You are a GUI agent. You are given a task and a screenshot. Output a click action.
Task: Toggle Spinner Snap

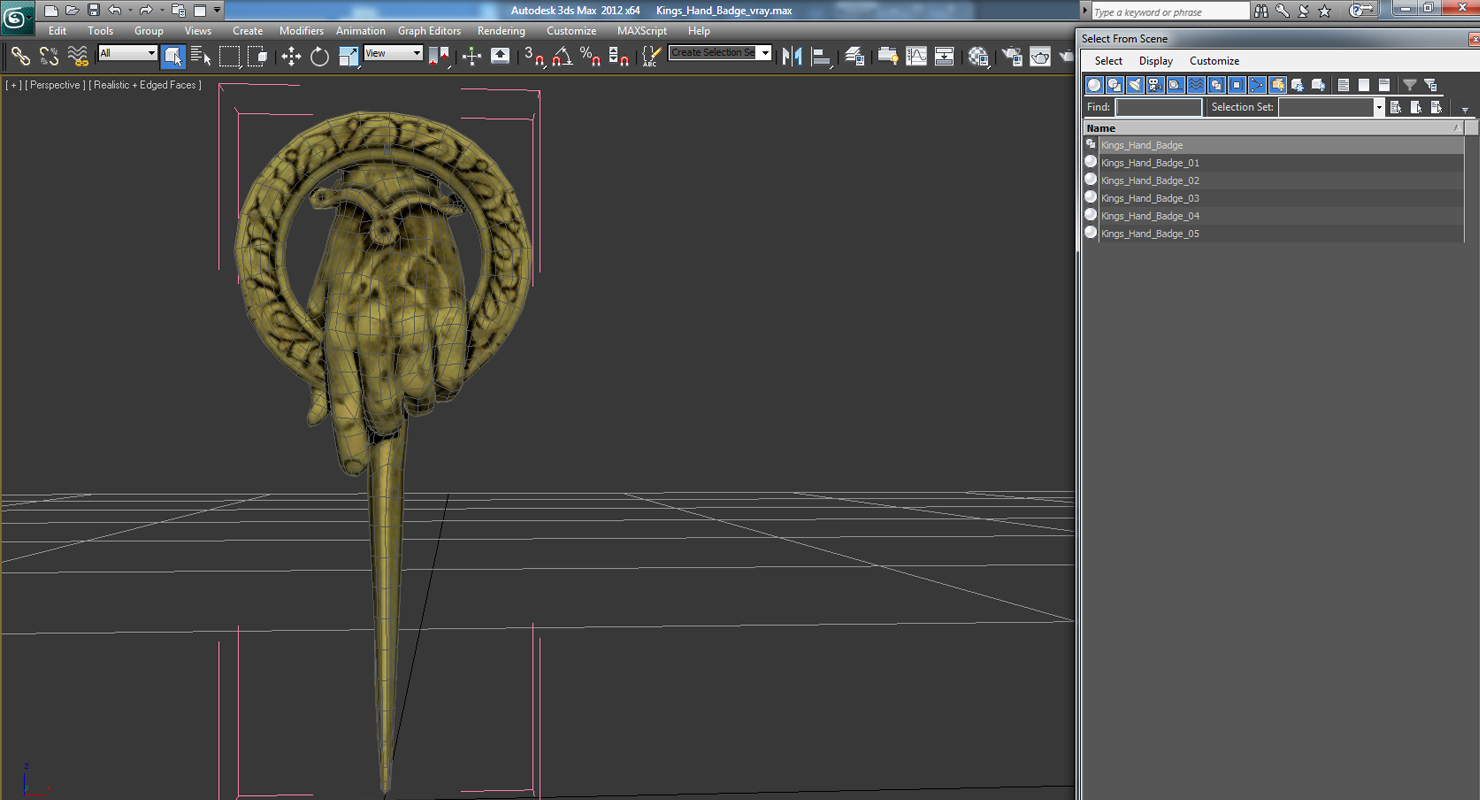(x=619, y=56)
